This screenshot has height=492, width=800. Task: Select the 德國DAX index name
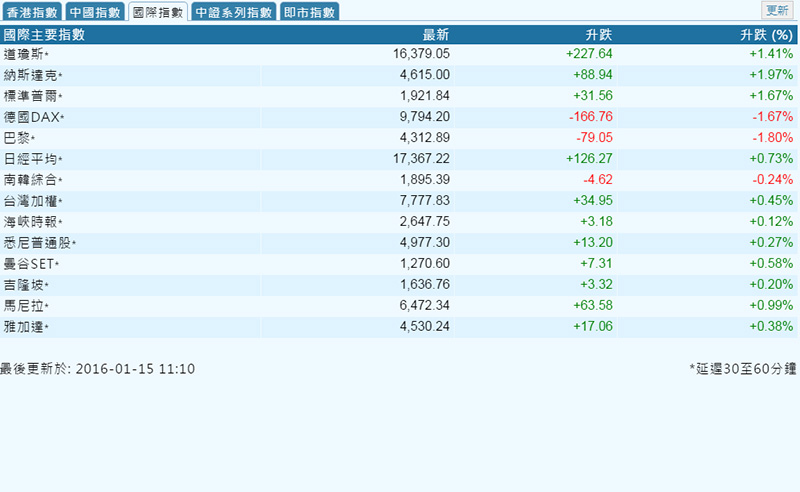[x=34, y=117]
